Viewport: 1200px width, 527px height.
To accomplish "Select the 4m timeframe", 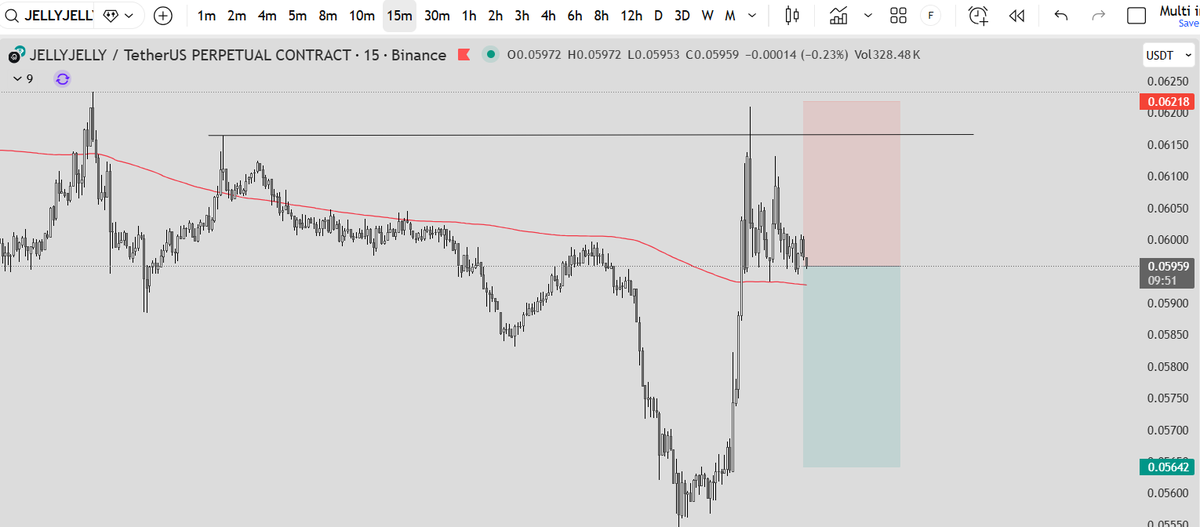I will click(x=267, y=16).
